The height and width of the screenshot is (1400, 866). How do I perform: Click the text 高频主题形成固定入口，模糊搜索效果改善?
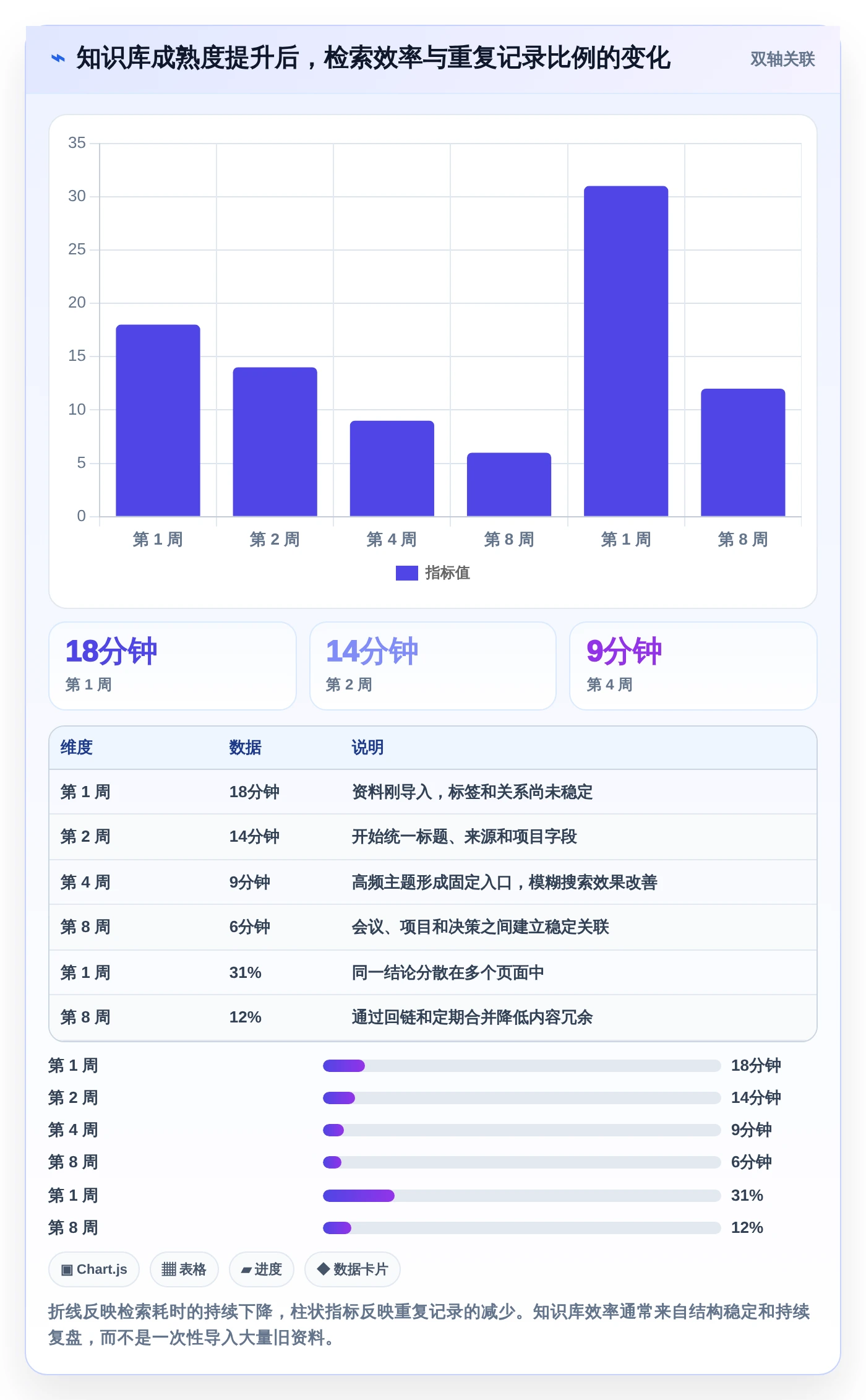(504, 883)
